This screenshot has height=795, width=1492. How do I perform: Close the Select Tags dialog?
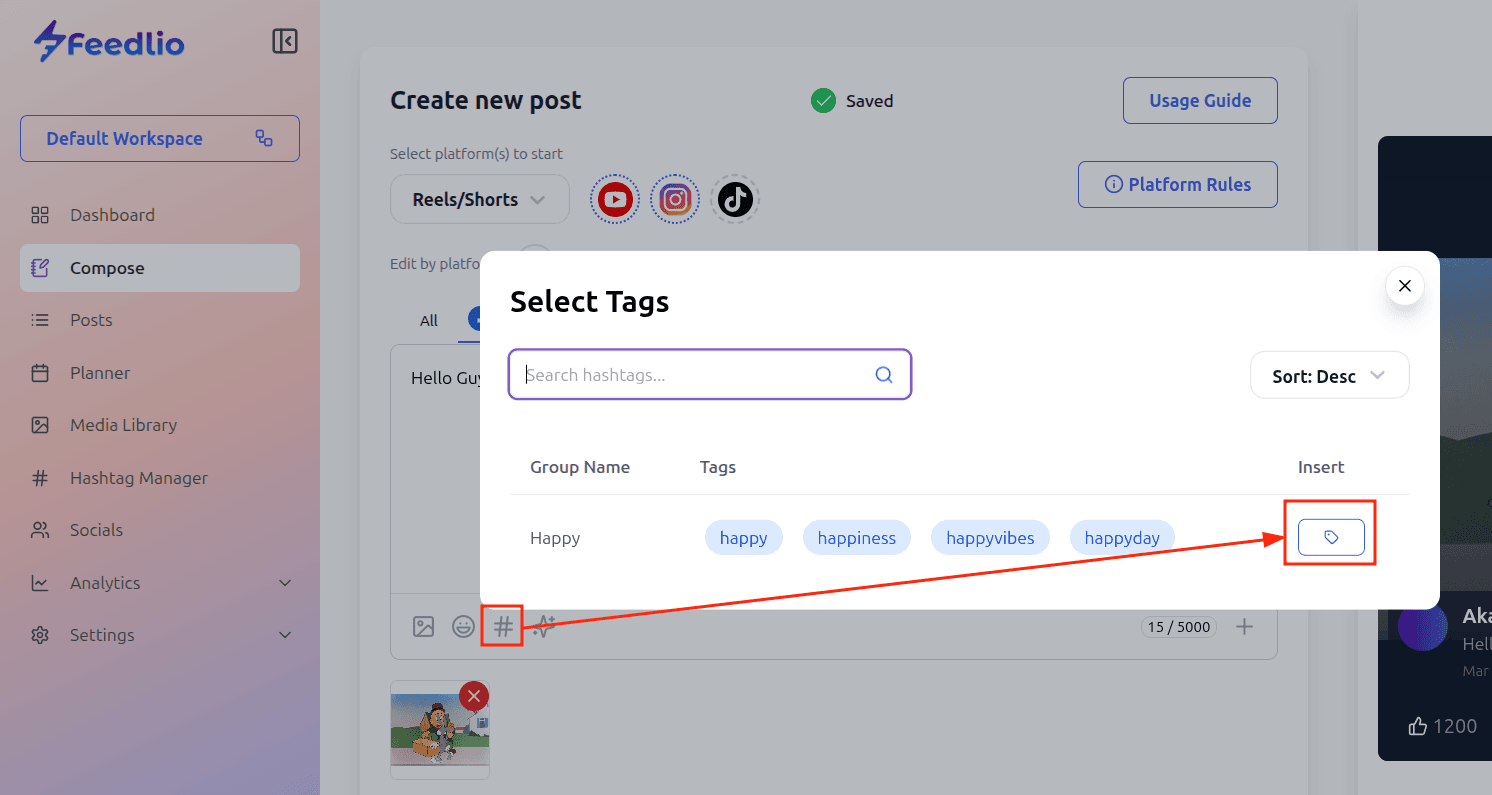point(1404,286)
